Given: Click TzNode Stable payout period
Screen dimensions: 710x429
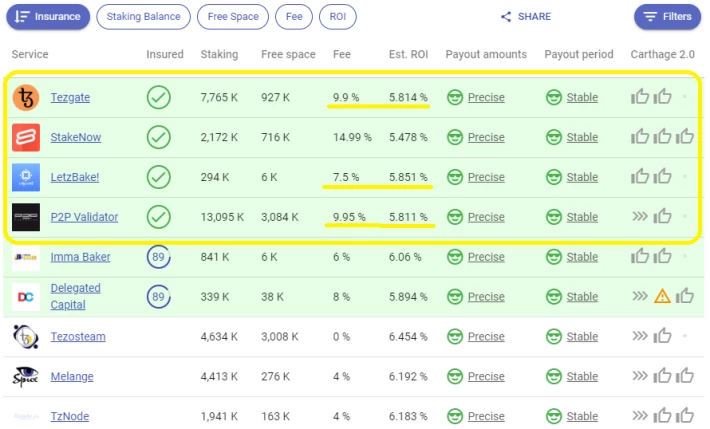Looking at the screenshot, I should tap(582, 416).
